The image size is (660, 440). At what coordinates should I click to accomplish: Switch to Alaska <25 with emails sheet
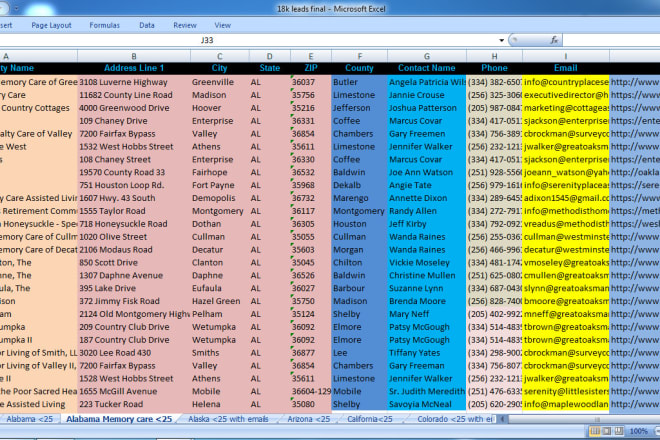[x=228, y=419]
